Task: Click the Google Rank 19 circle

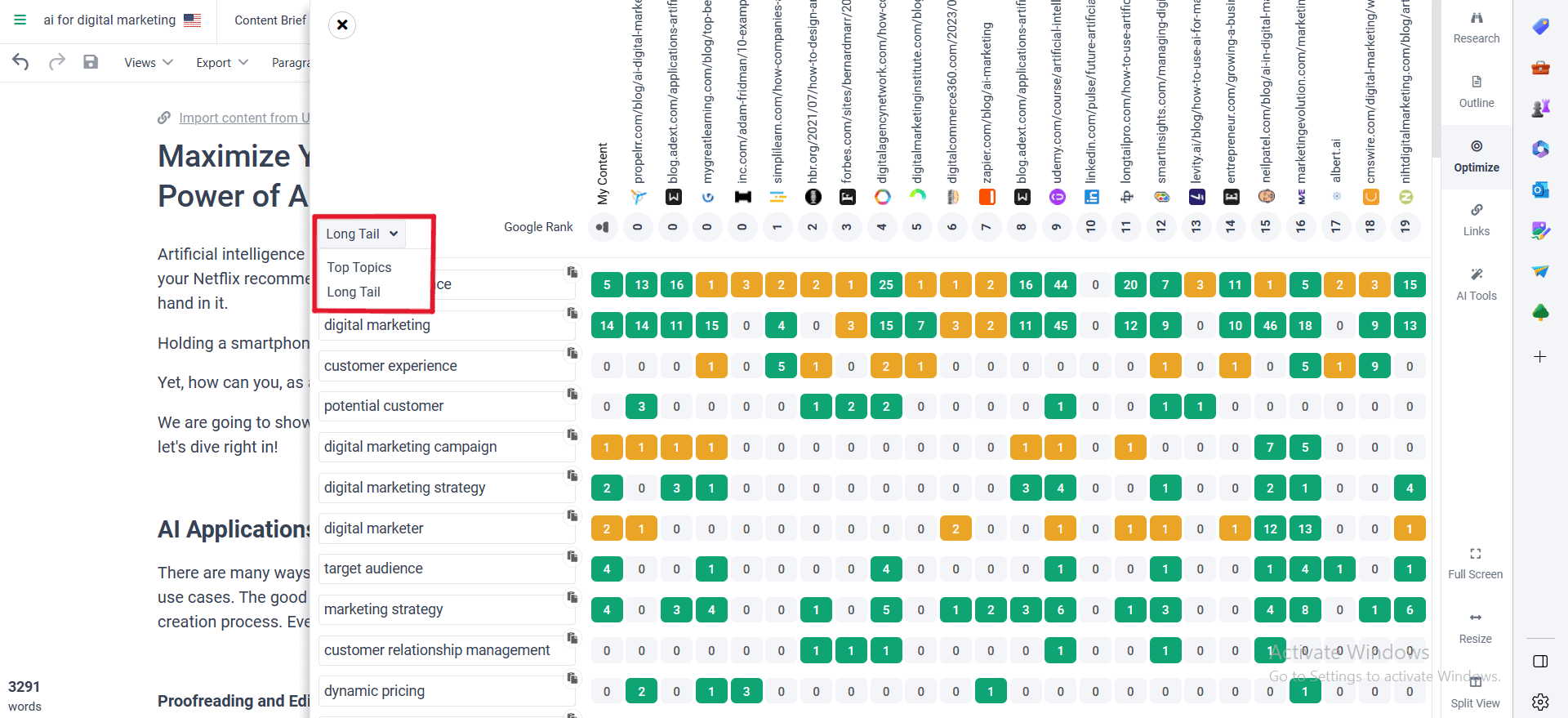Action: pos(1405,226)
